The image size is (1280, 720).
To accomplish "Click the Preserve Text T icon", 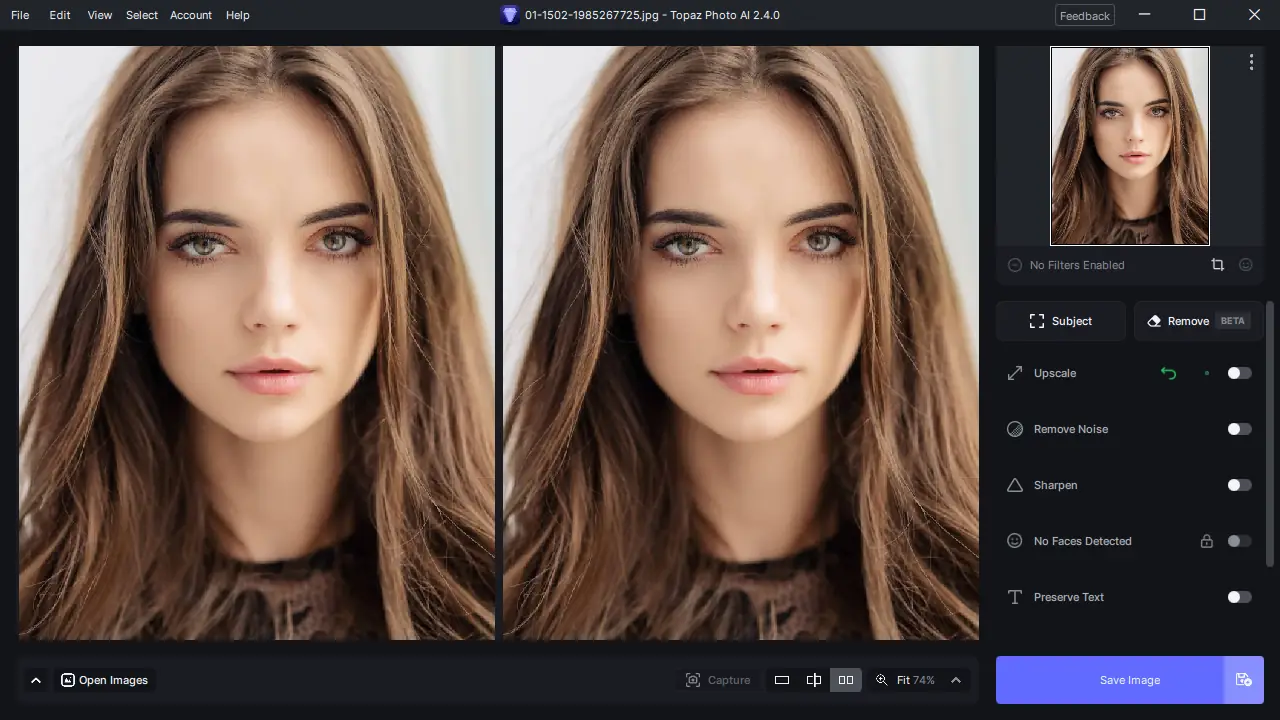I will coord(1015,597).
